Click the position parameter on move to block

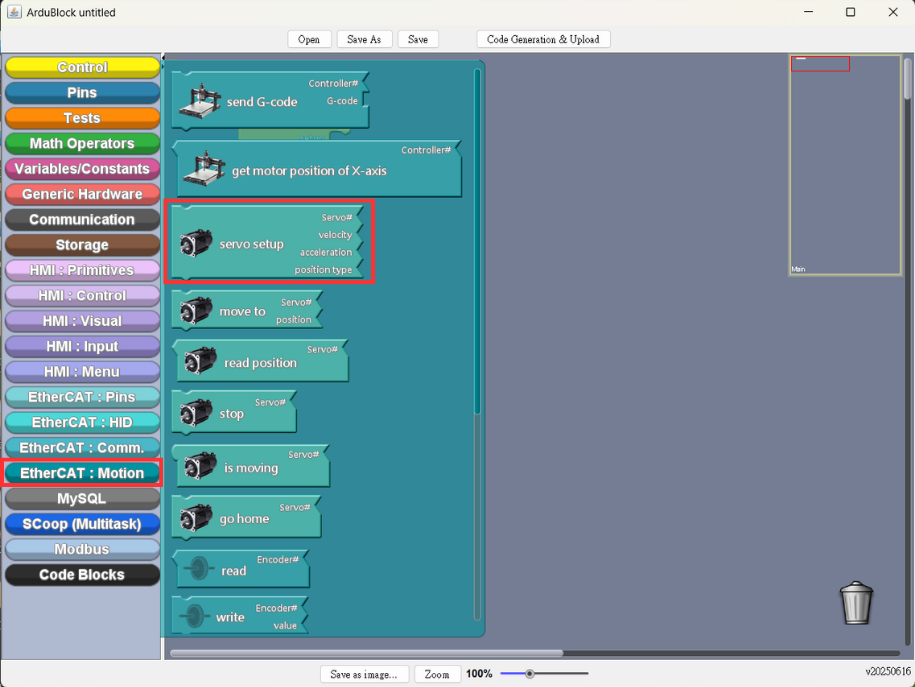(294, 319)
